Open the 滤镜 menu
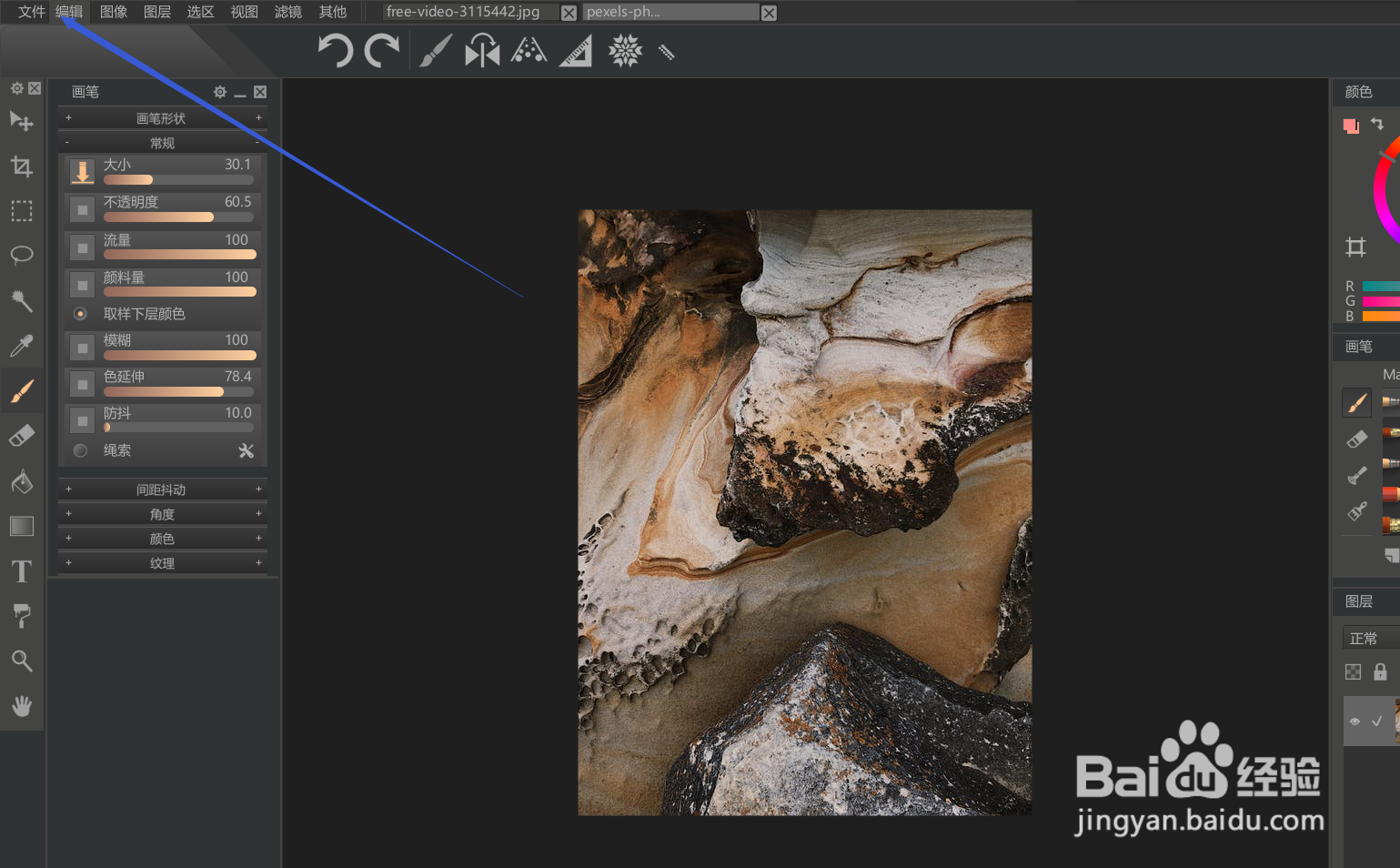Image resolution: width=1400 pixels, height=868 pixels. tap(288, 12)
